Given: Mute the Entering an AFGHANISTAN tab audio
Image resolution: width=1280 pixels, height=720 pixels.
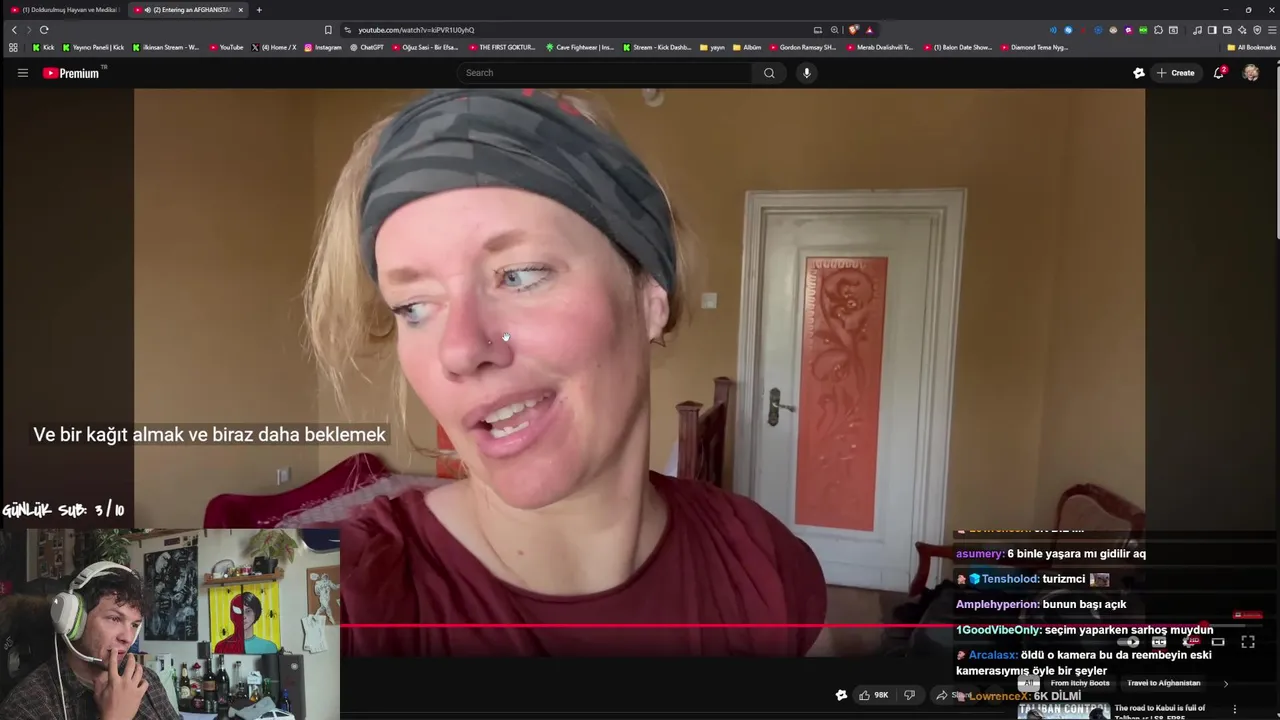Looking at the screenshot, I should pos(148,10).
